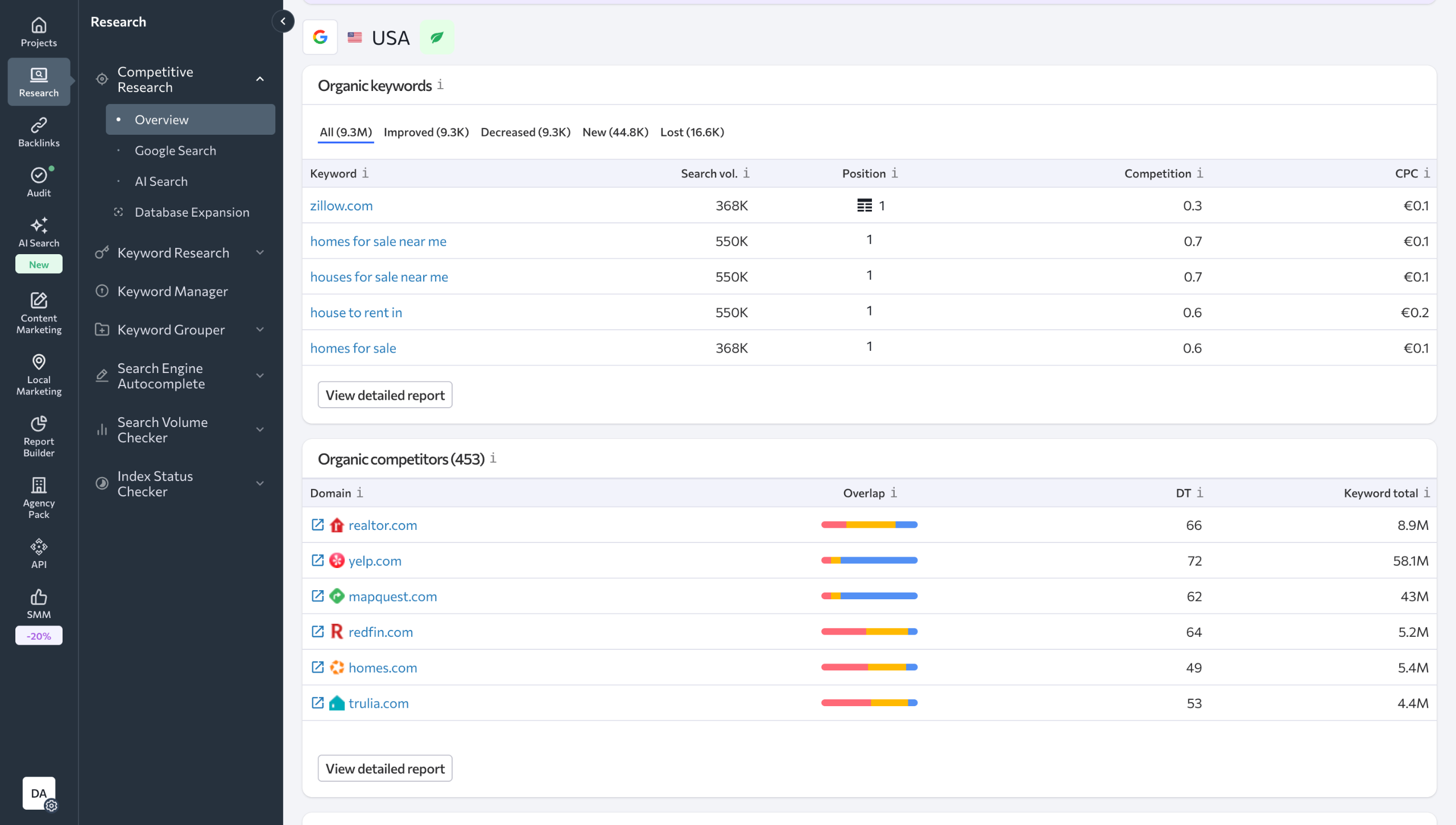The height and width of the screenshot is (825, 1456).
Task: Expand the Search Volume Checker menu
Action: [x=260, y=430]
